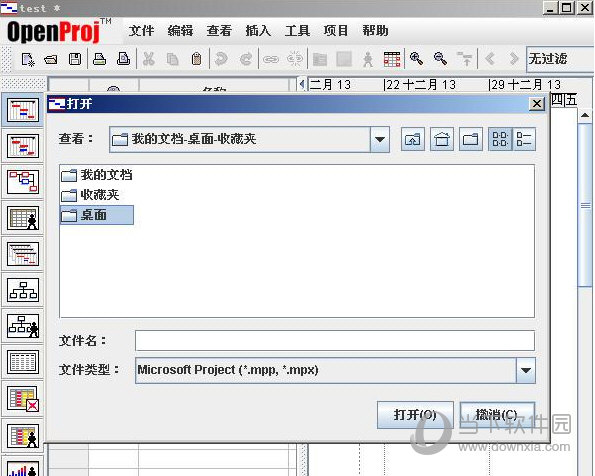Click the Unlink tasks broken chain icon
This screenshot has height=476, width=595.
[x=295, y=59]
